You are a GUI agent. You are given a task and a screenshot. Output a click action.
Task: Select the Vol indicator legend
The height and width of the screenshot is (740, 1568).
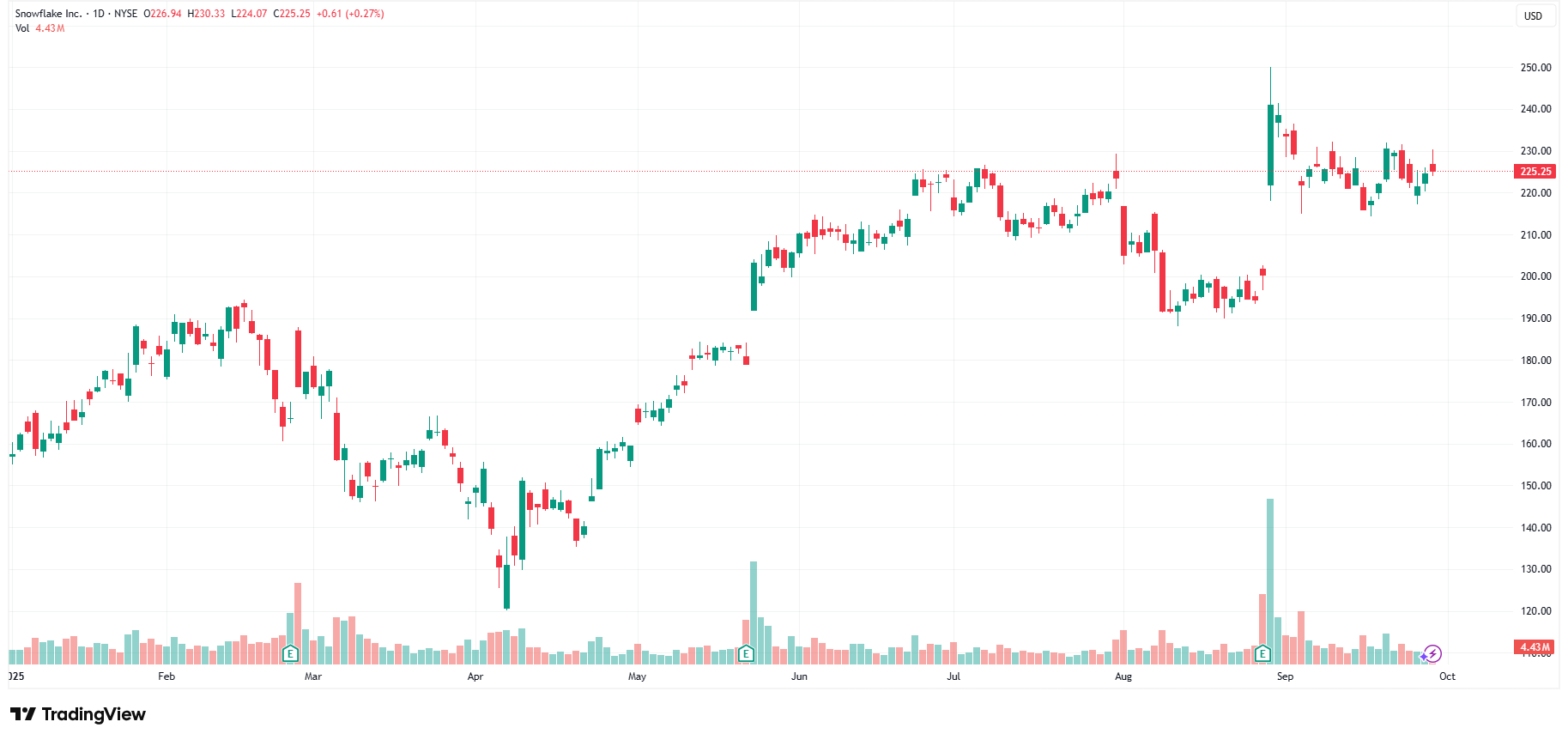point(22,28)
